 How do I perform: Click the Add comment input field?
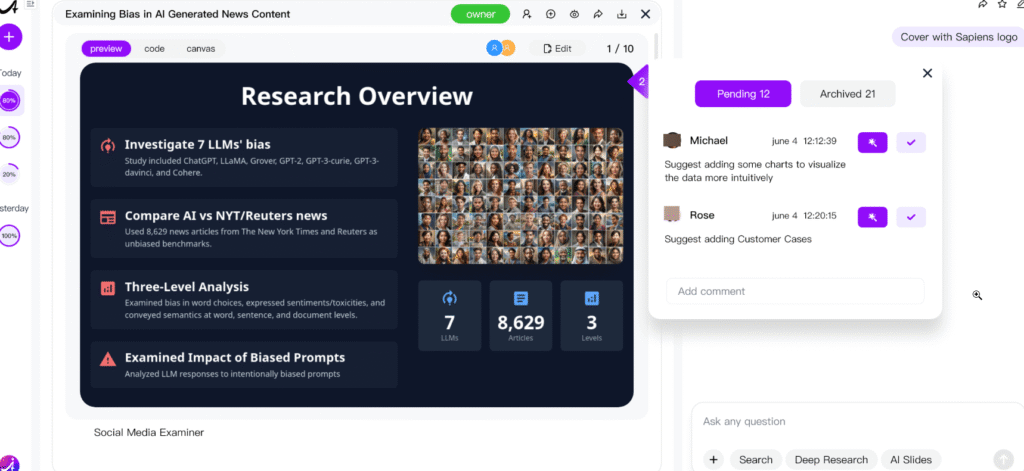(x=795, y=291)
